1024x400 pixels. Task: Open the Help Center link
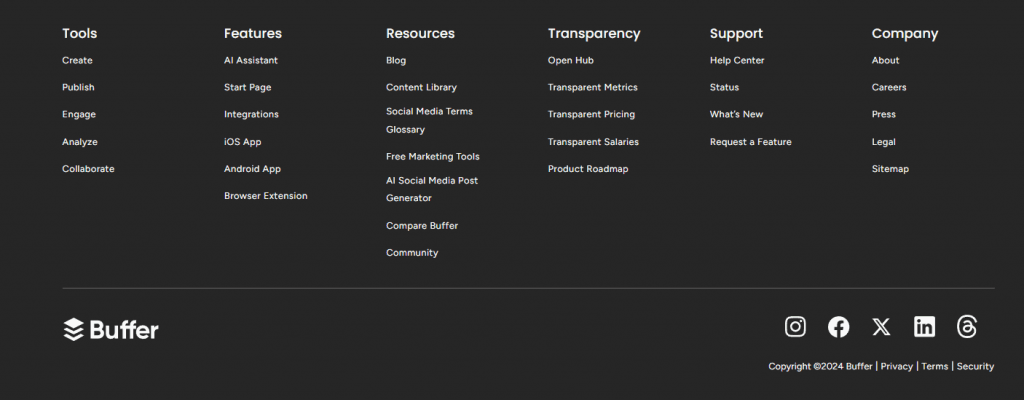737,60
